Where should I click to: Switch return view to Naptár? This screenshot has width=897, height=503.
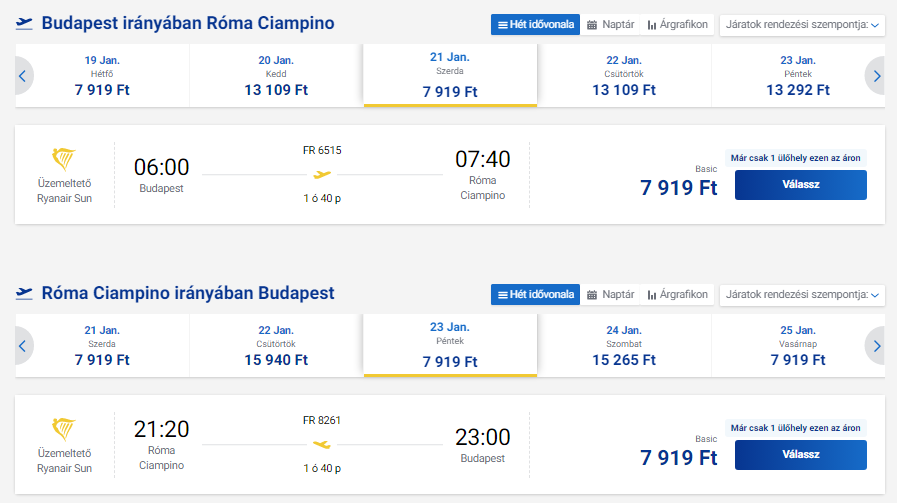coord(610,294)
